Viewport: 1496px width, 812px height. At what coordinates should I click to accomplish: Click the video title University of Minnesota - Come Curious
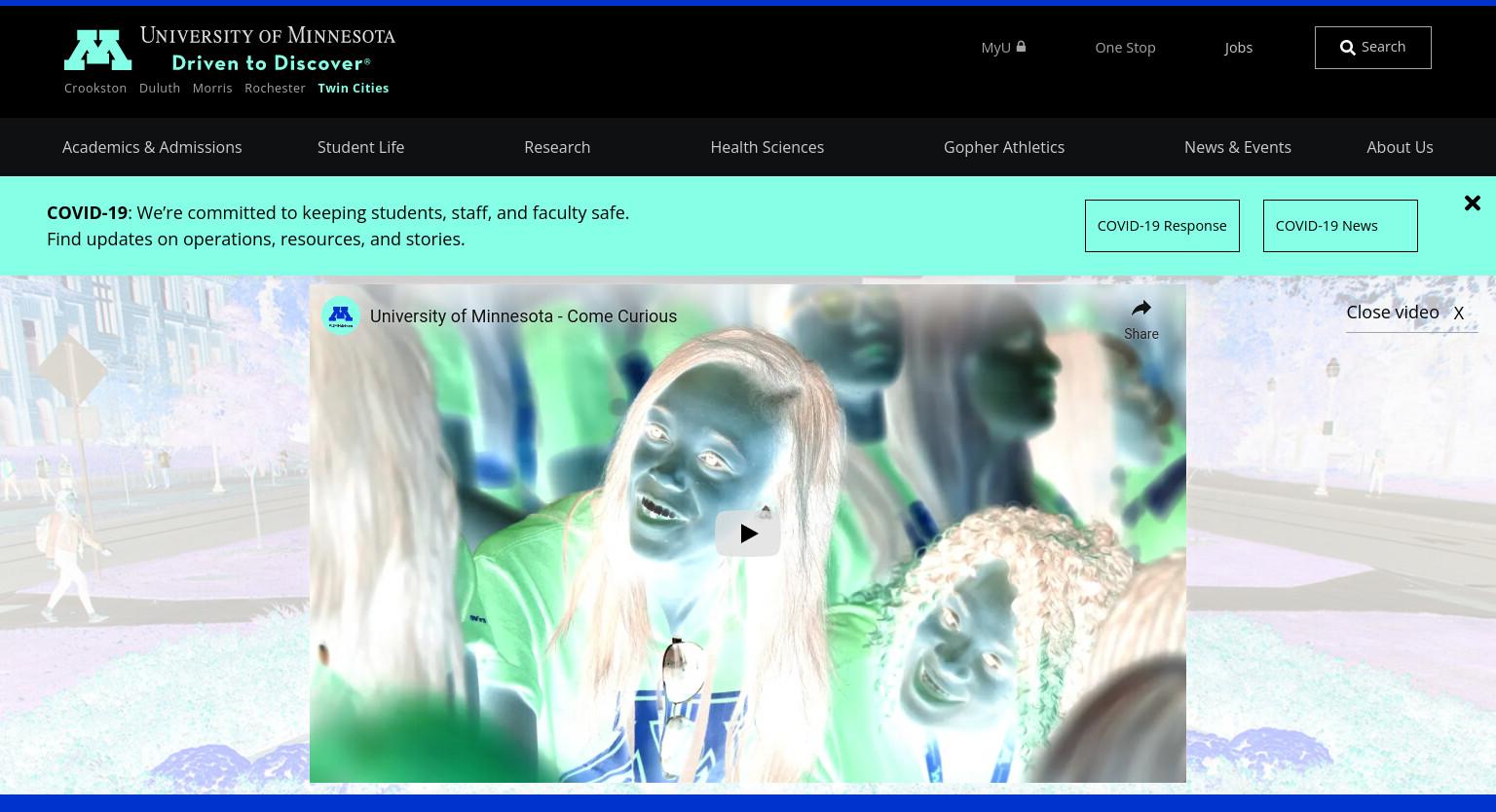click(x=523, y=316)
